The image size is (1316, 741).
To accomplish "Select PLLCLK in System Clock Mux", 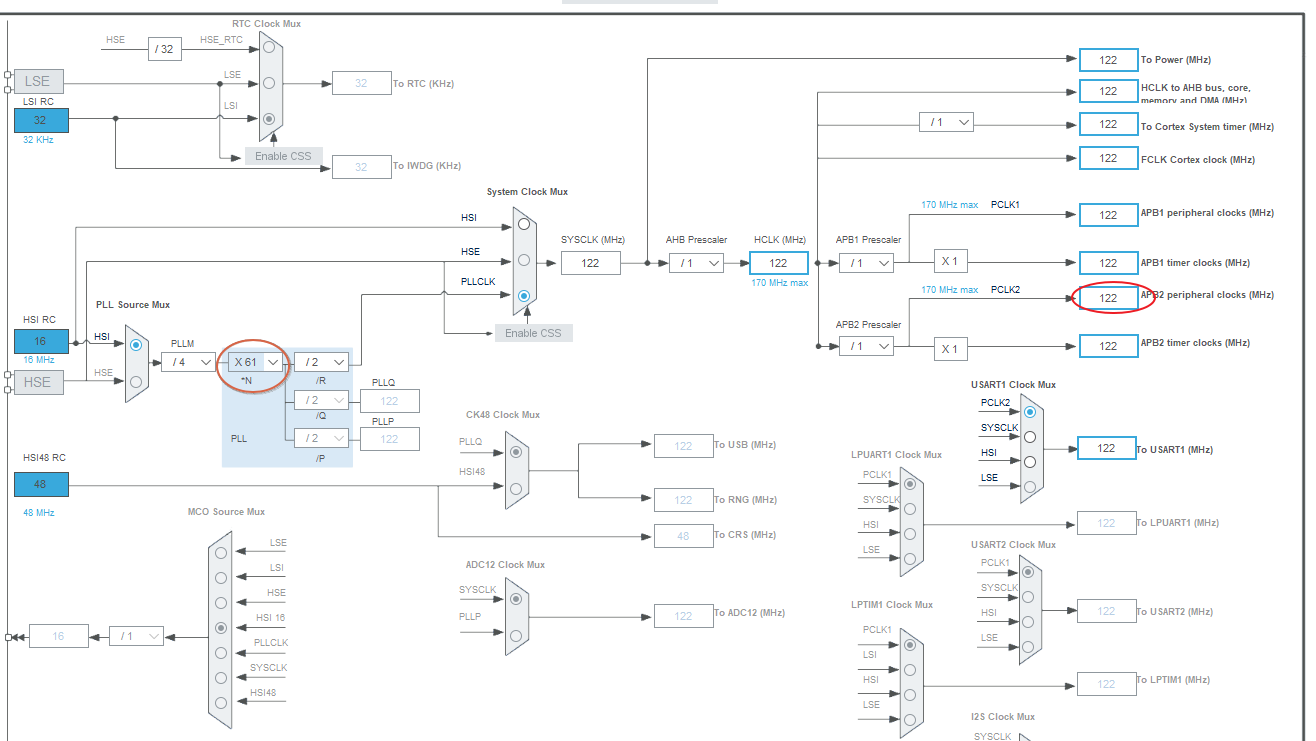I will click(x=524, y=295).
